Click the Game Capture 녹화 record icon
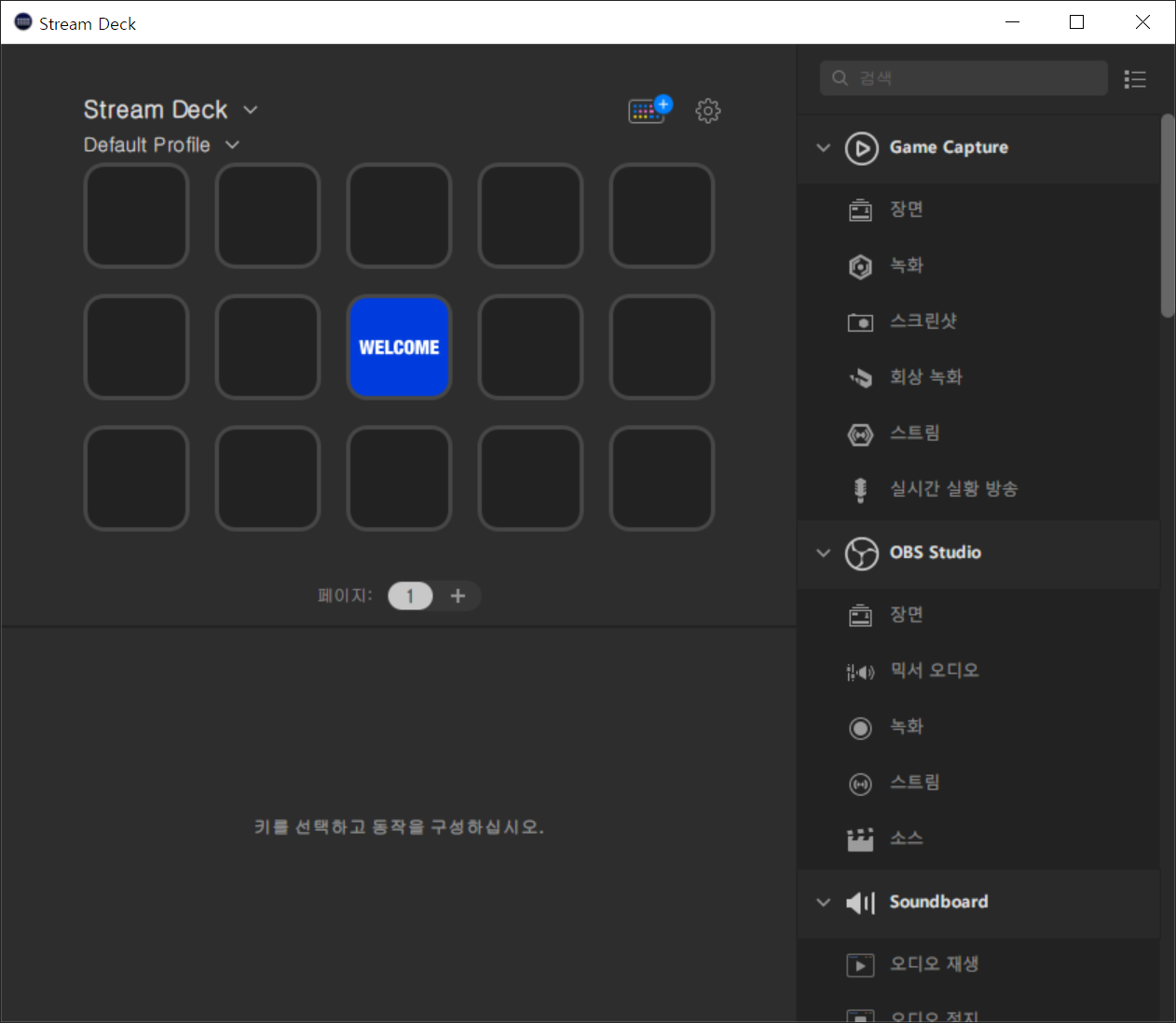The height and width of the screenshot is (1023, 1176). (x=860, y=266)
